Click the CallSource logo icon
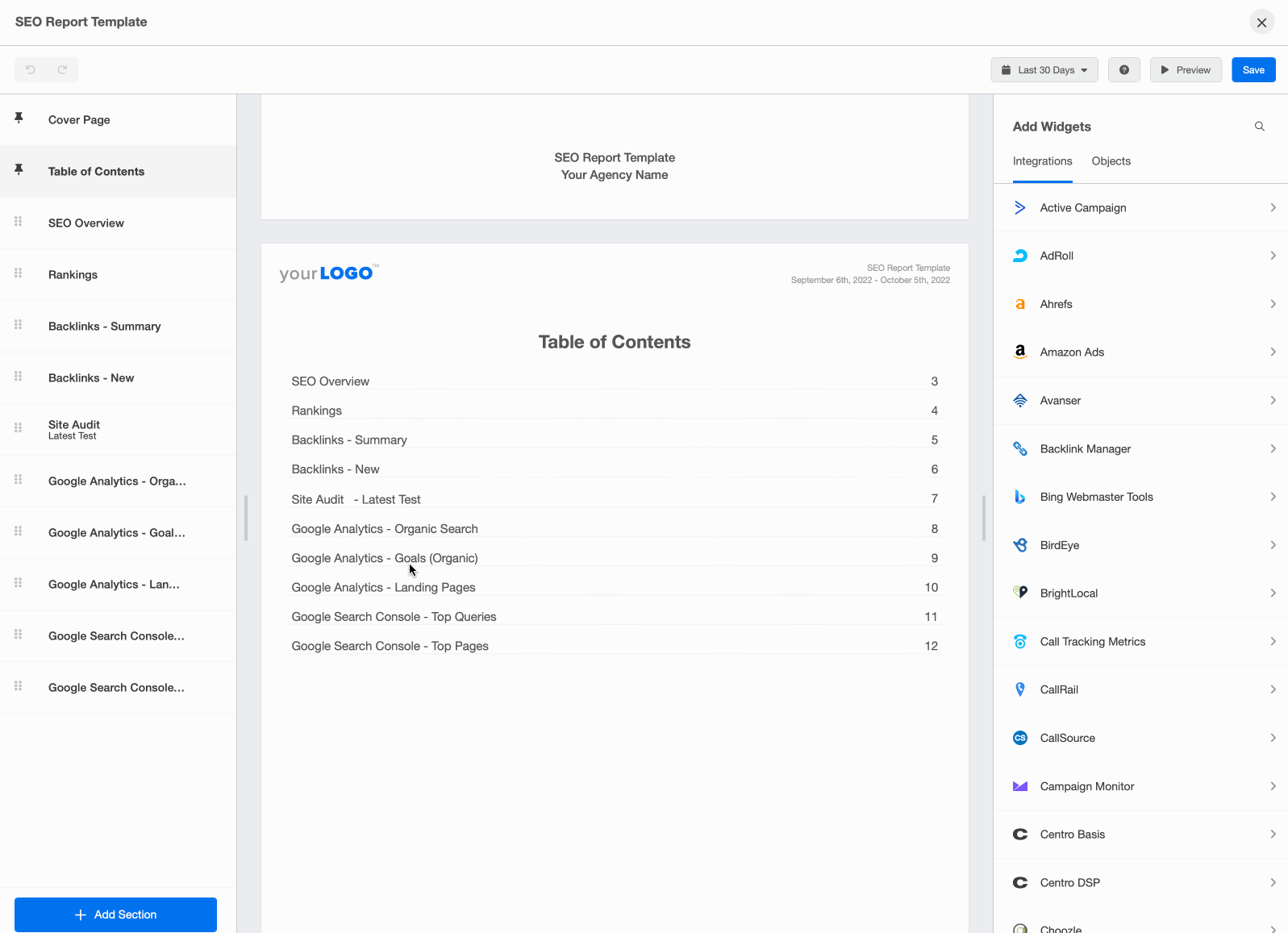The width and height of the screenshot is (1288, 933). tap(1020, 738)
